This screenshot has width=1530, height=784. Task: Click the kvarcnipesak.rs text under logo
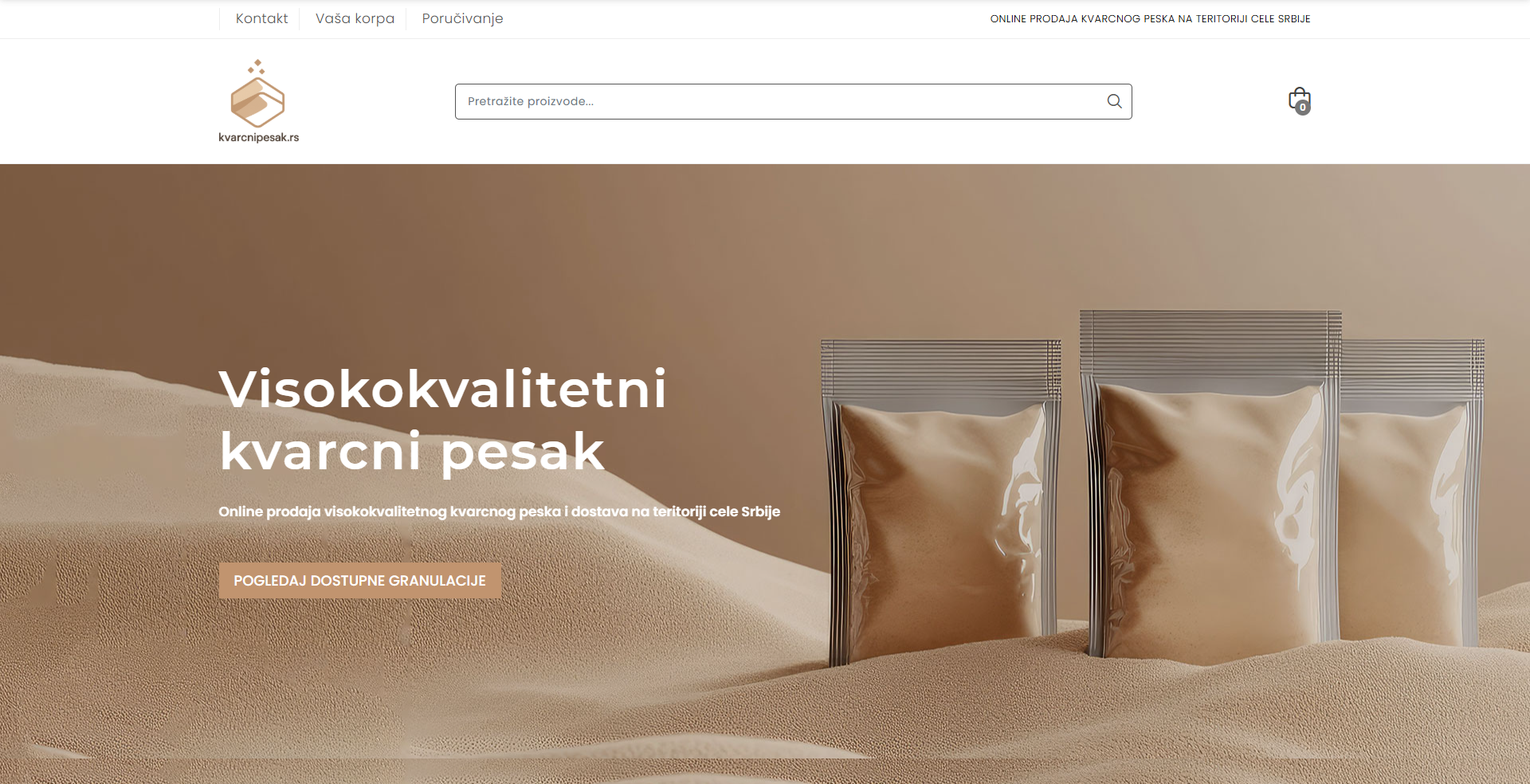[259, 137]
